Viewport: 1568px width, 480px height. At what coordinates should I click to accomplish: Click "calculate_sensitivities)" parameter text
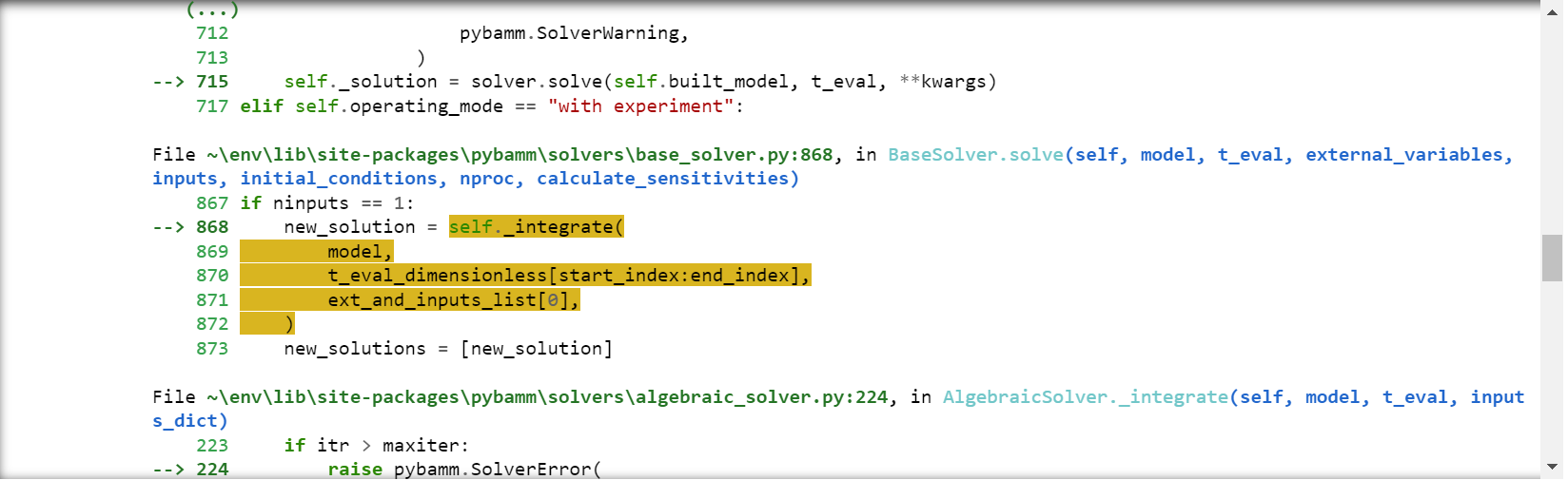(668, 179)
